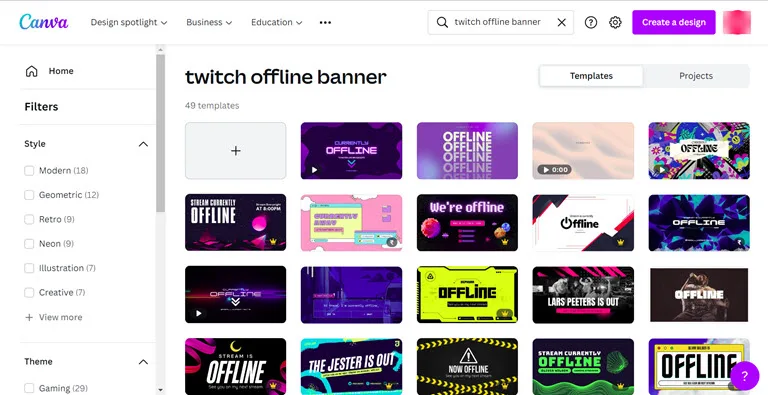This screenshot has height=395, width=768.
Task: Click the rupee badge on pink Currently Away card
Action: [x=391, y=242]
